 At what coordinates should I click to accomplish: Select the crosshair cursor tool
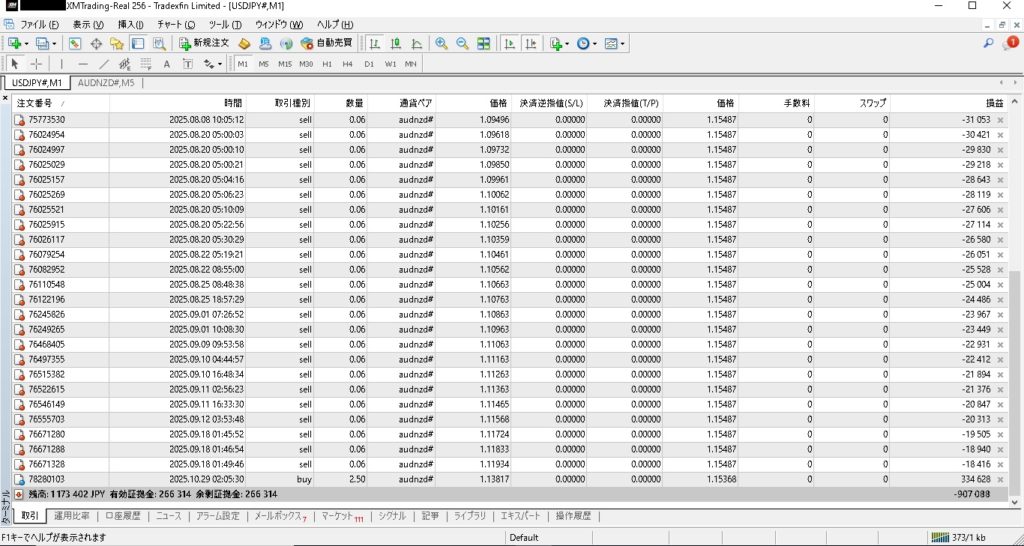(37, 64)
